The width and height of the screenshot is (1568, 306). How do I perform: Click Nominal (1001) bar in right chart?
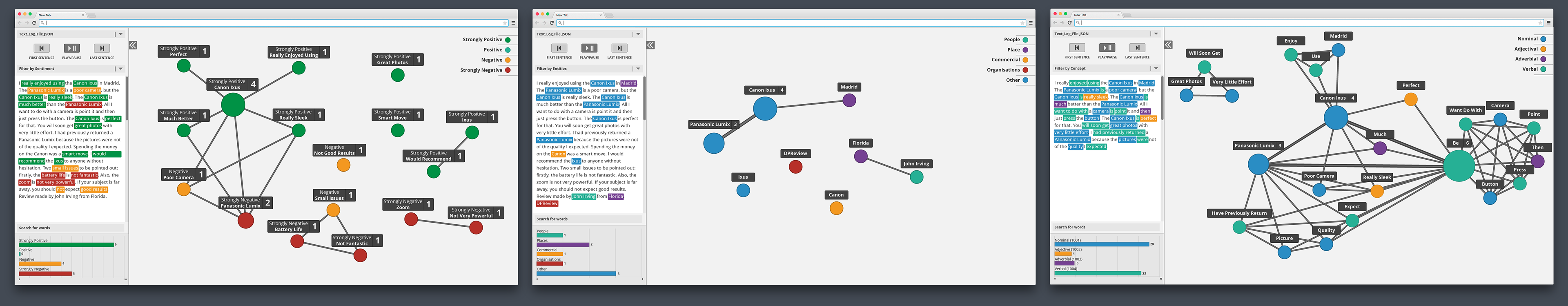click(x=1102, y=244)
